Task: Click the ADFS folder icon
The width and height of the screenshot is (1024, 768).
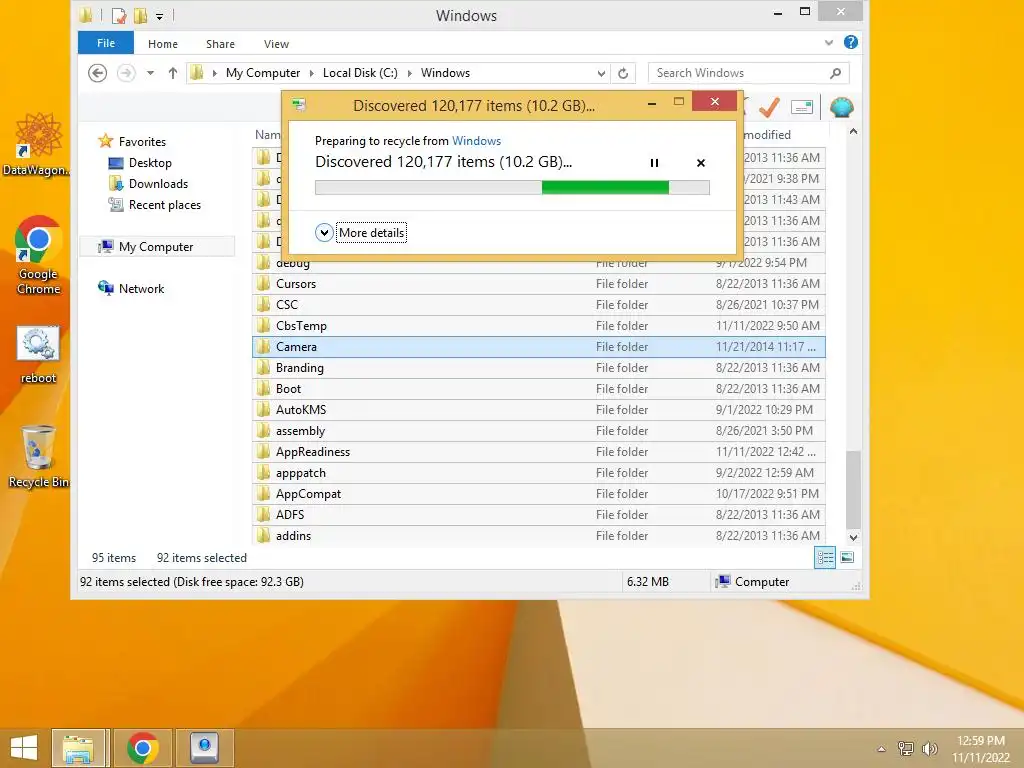Action: (x=263, y=515)
